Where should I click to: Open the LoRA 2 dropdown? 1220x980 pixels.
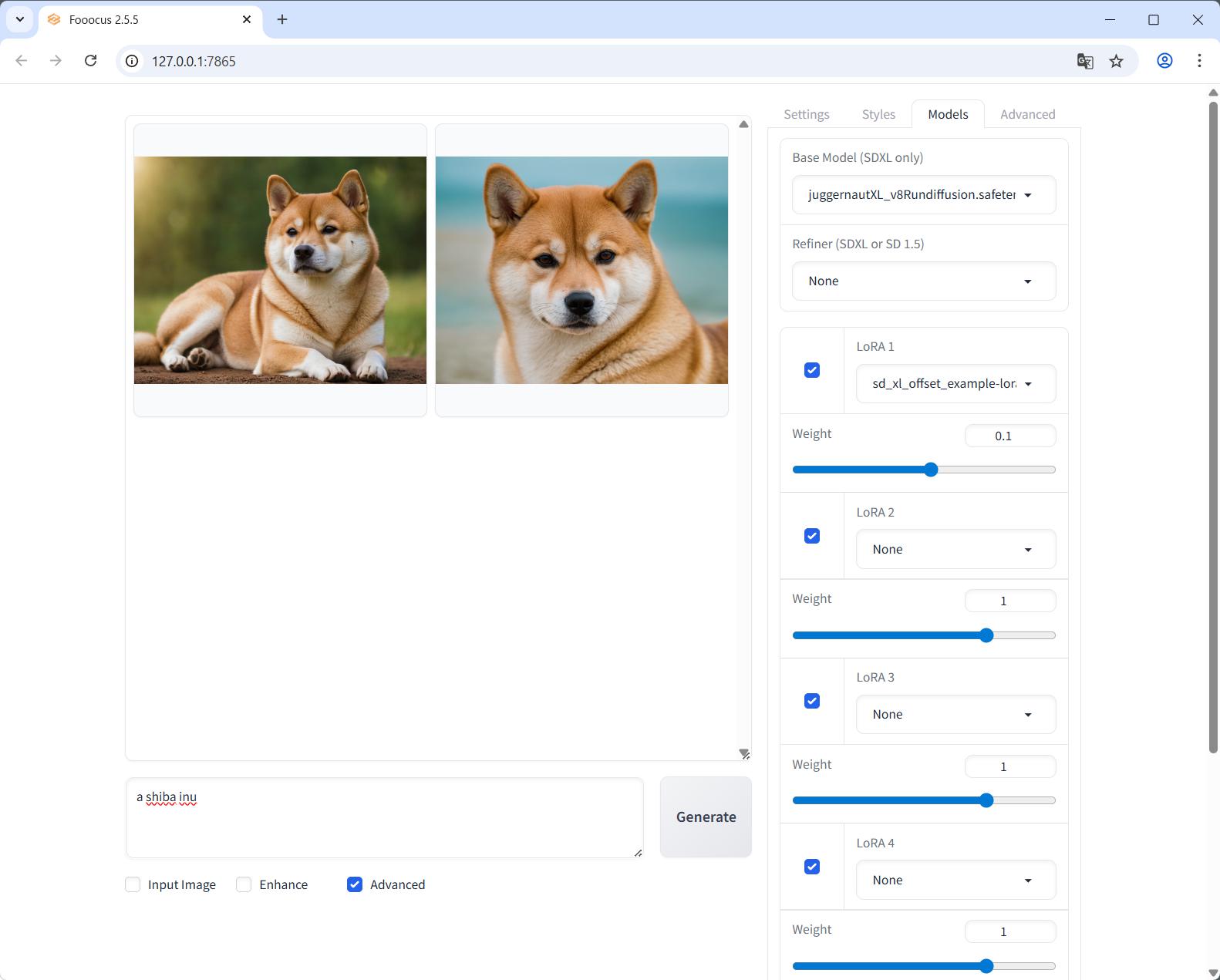tap(955, 549)
